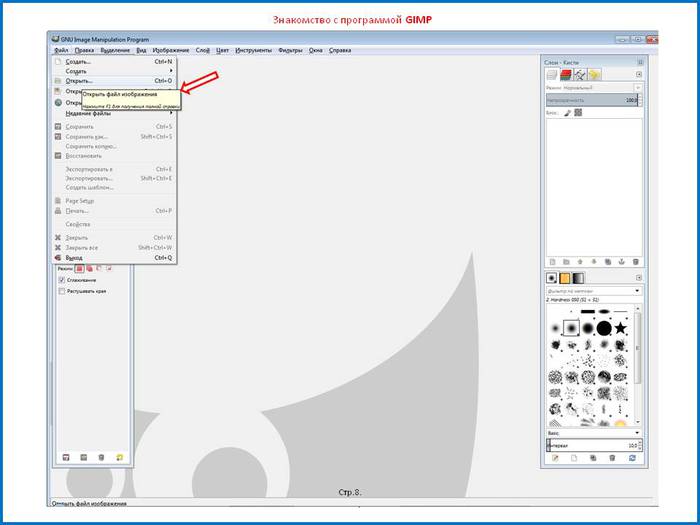Anchor floating layer icon

(x=621, y=262)
